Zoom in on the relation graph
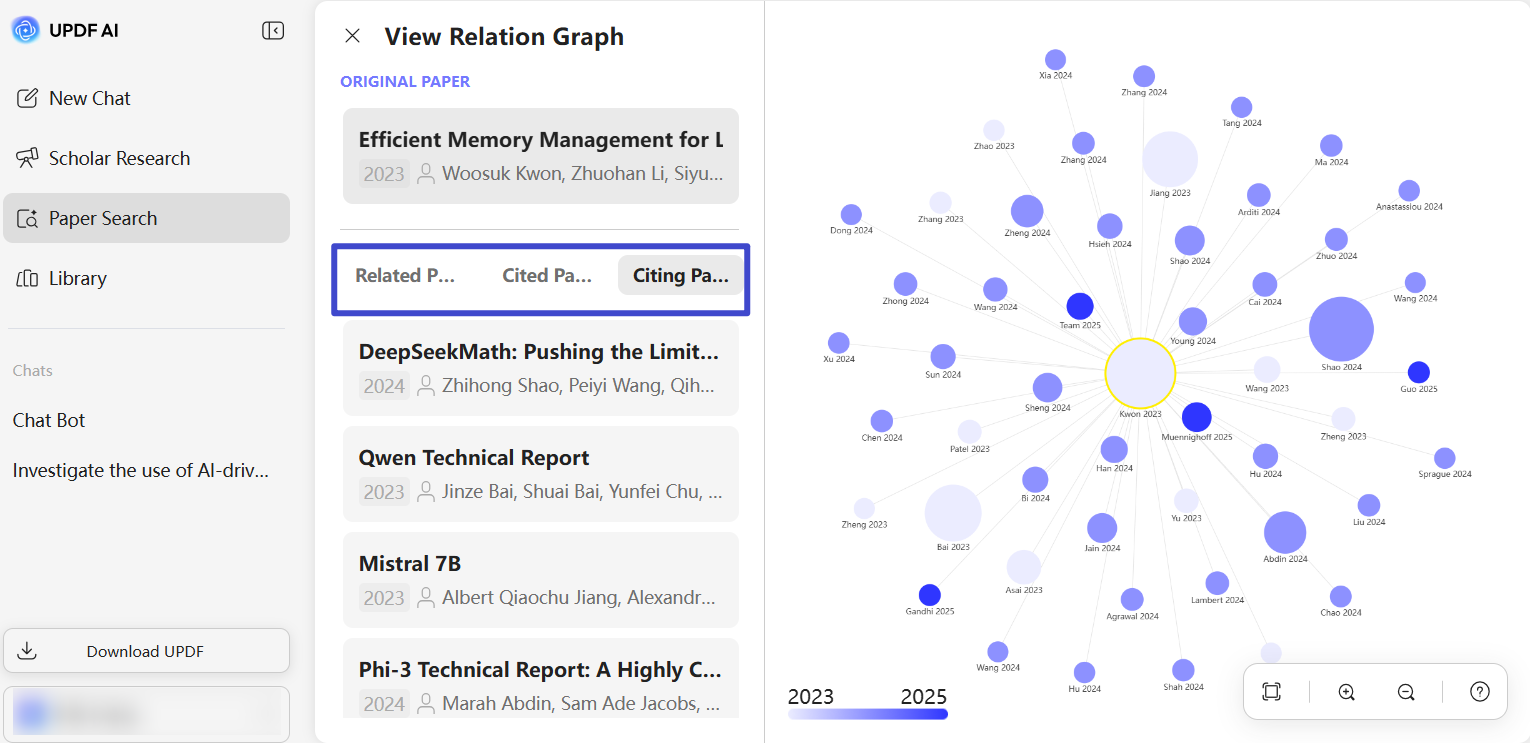This screenshot has height=743, width=1530. (x=1346, y=692)
